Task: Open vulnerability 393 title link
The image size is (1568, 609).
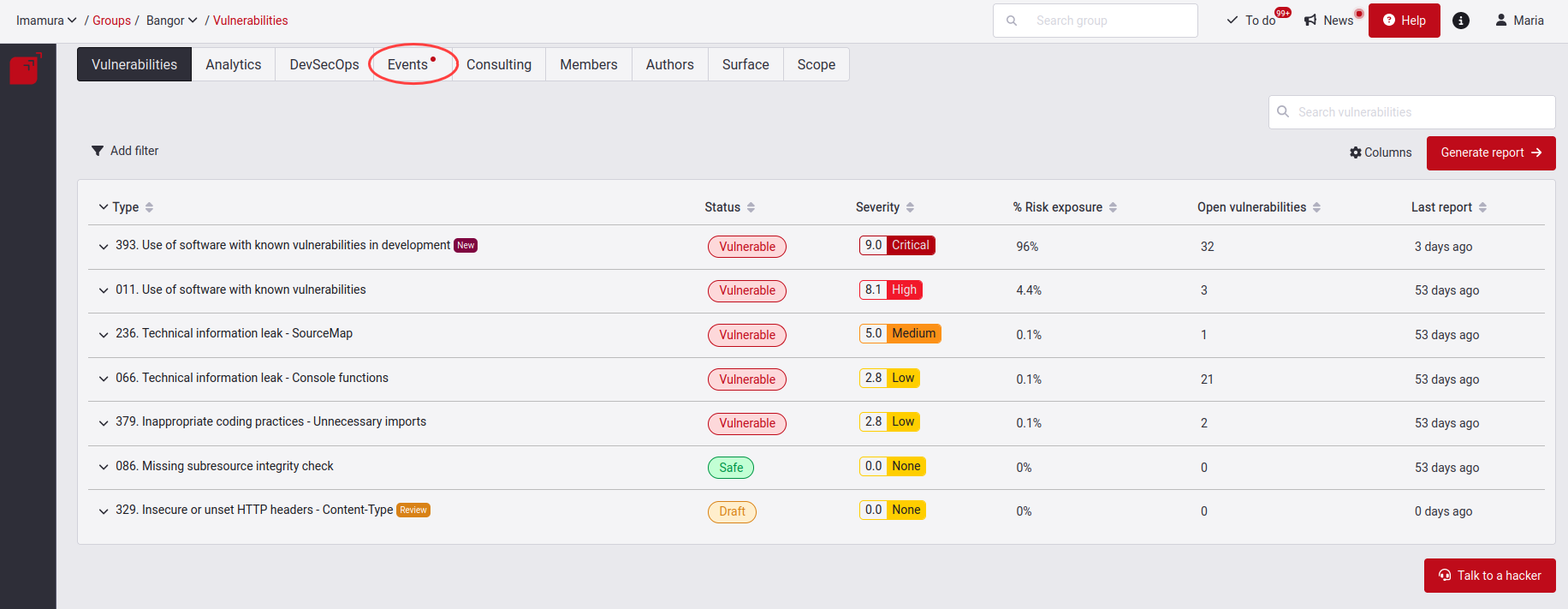Action: click(282, 245)
